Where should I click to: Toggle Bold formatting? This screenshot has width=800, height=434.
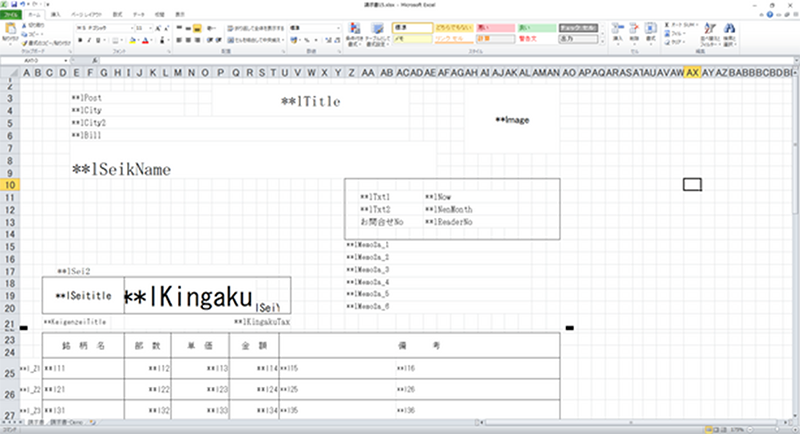80,40
